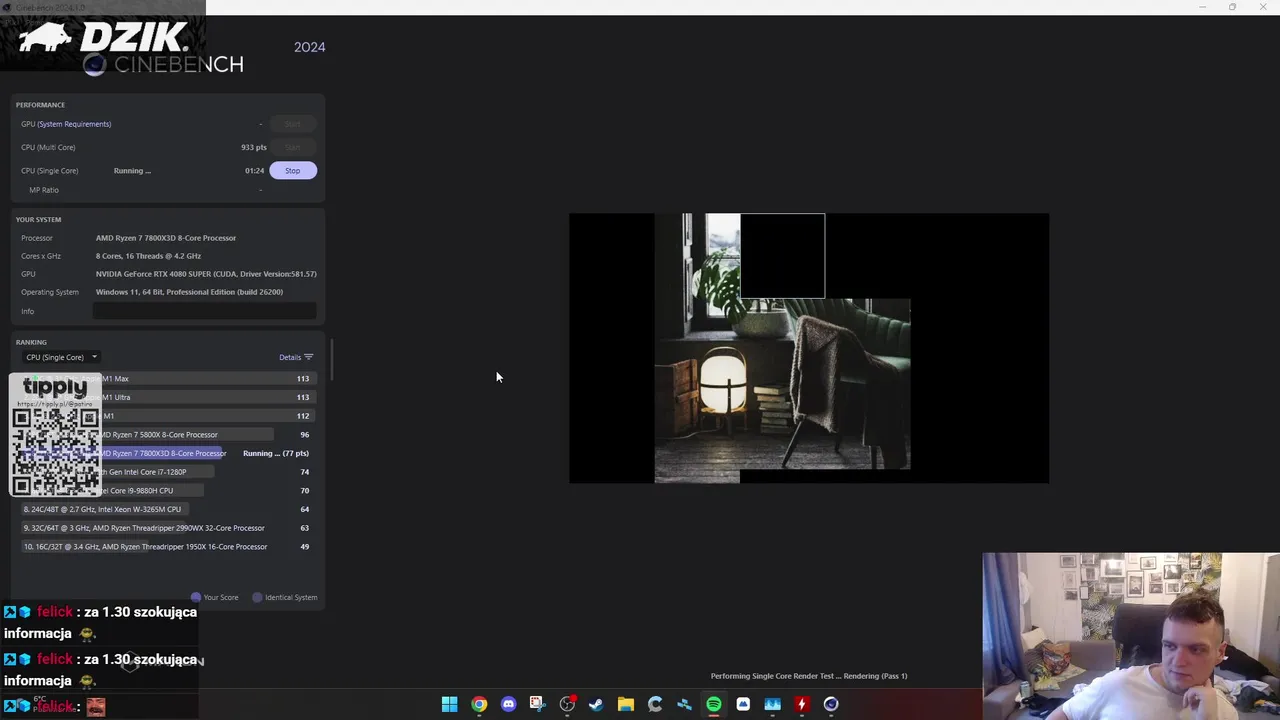Click the ranking list scrollbar

click(x=331, y=360)
